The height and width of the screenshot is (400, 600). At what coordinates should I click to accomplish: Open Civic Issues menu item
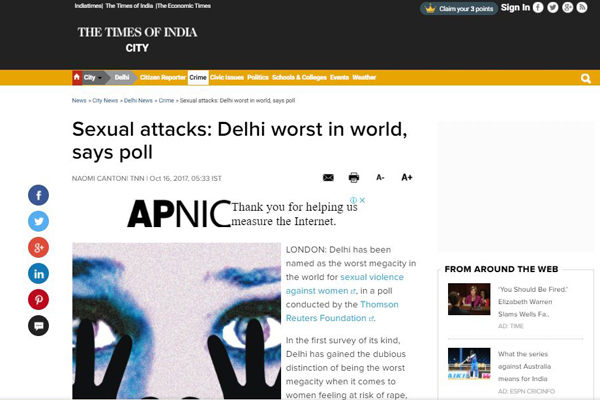click(x=227, y=77)
